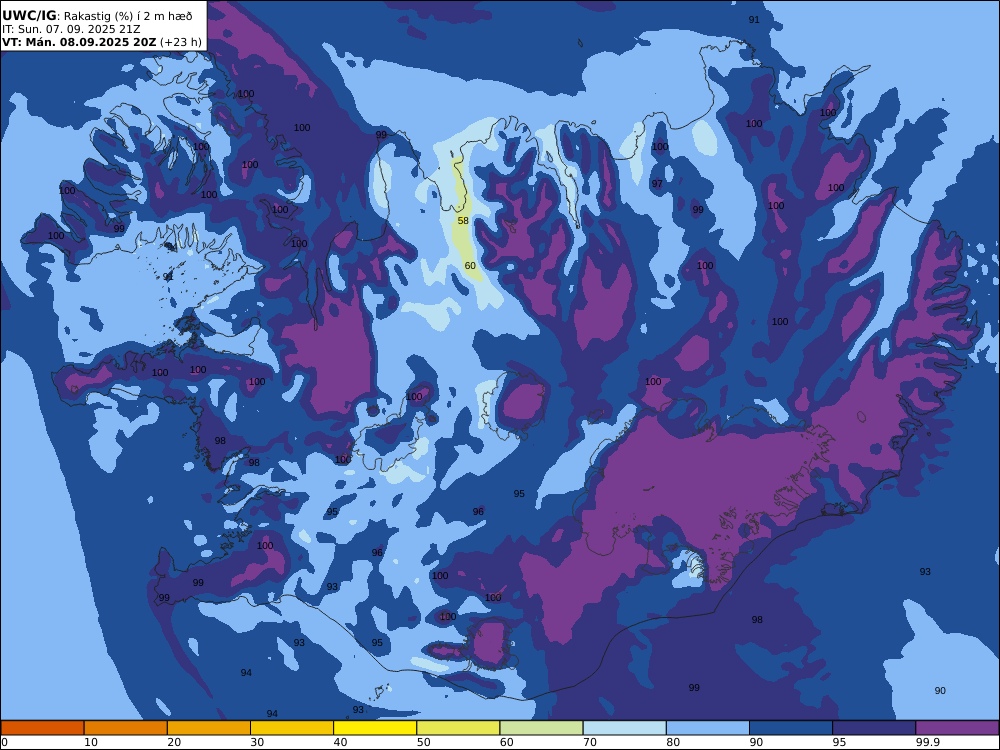
Task: Click the legend tick label '99.9'
Action: coord(927,742)
